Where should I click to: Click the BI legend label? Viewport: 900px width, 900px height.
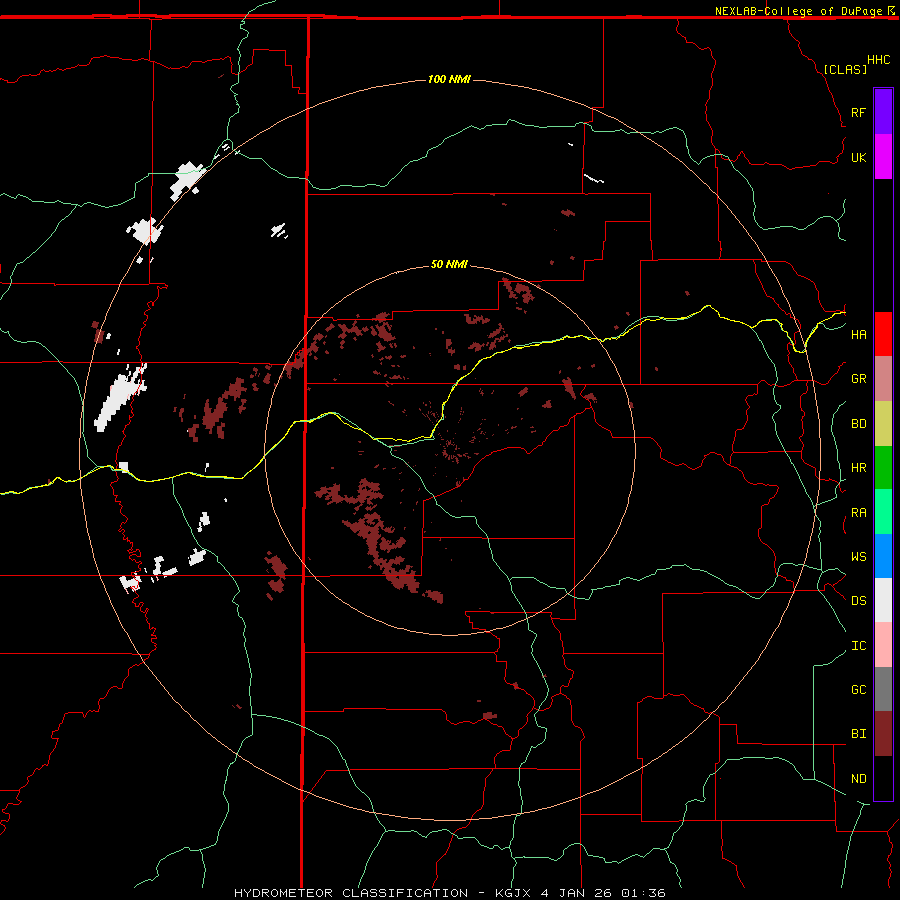(859, 734)
